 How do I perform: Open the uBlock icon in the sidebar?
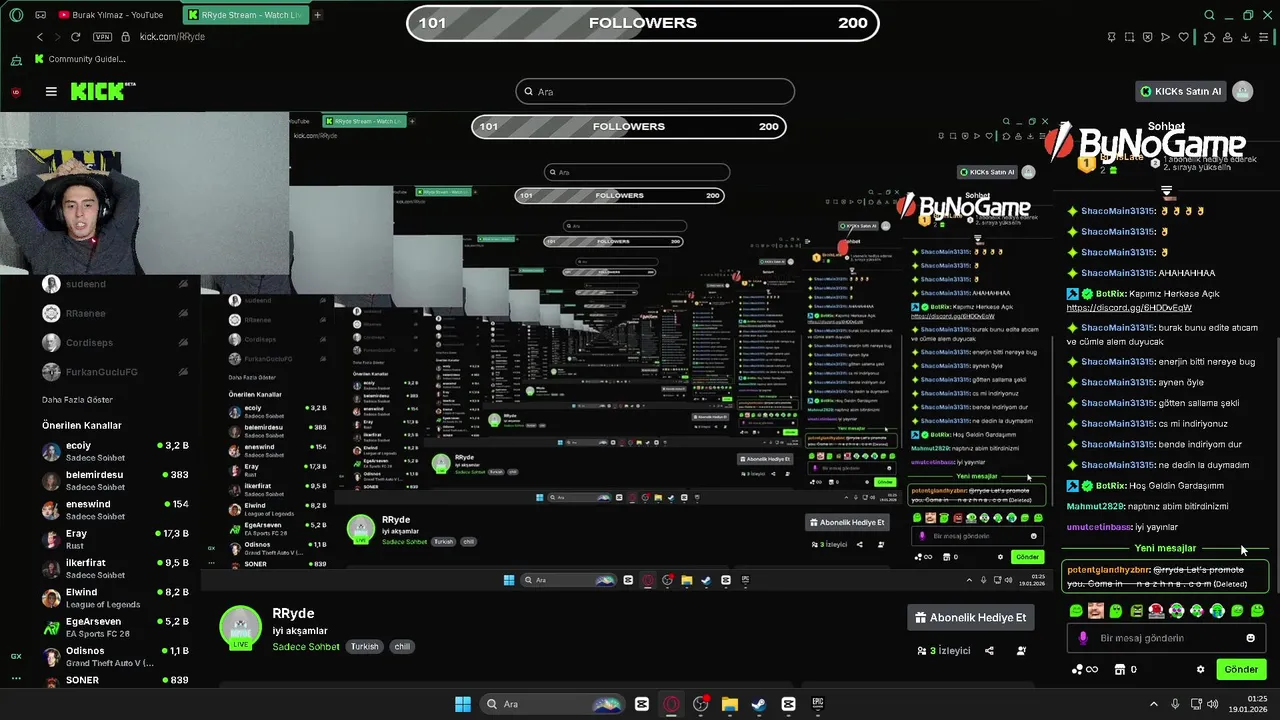(x=15, y=91)
